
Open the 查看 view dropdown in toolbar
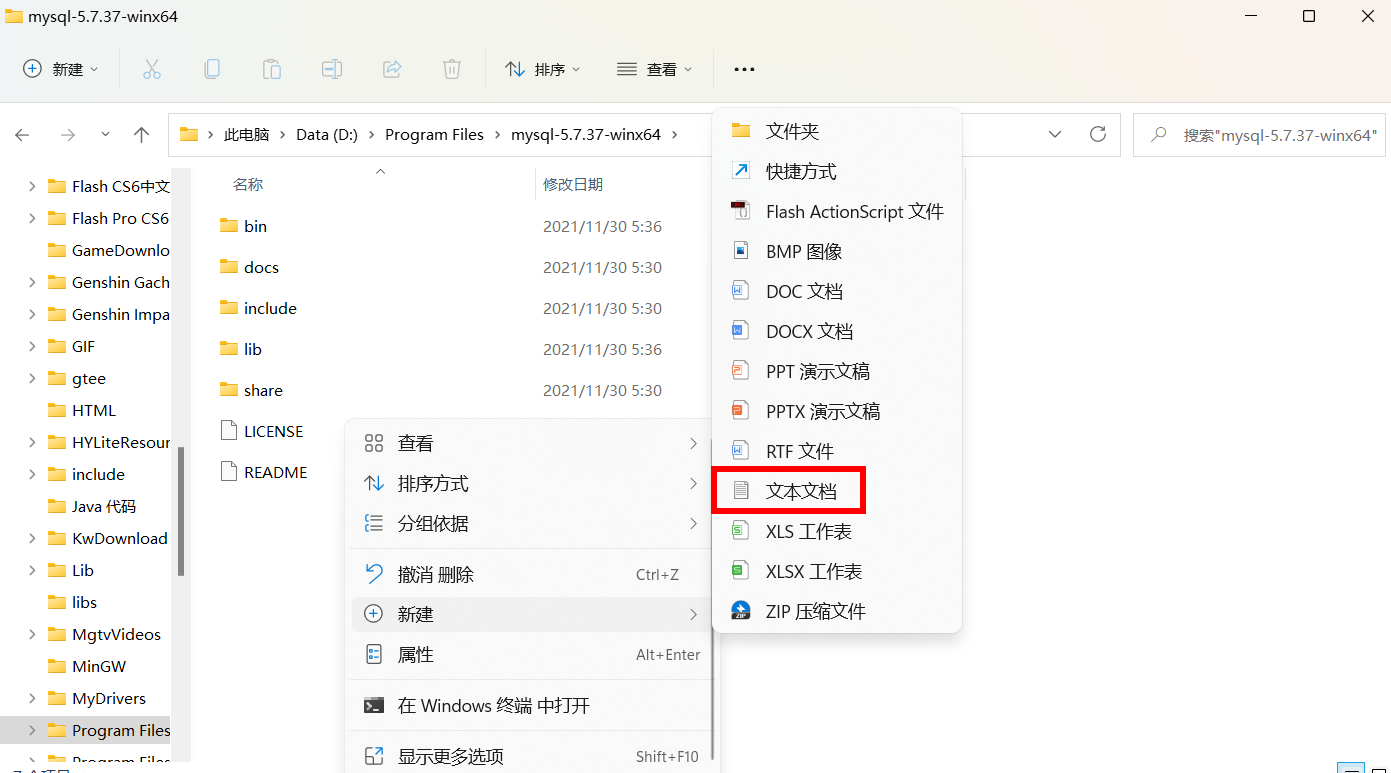(x=655, y=69)
